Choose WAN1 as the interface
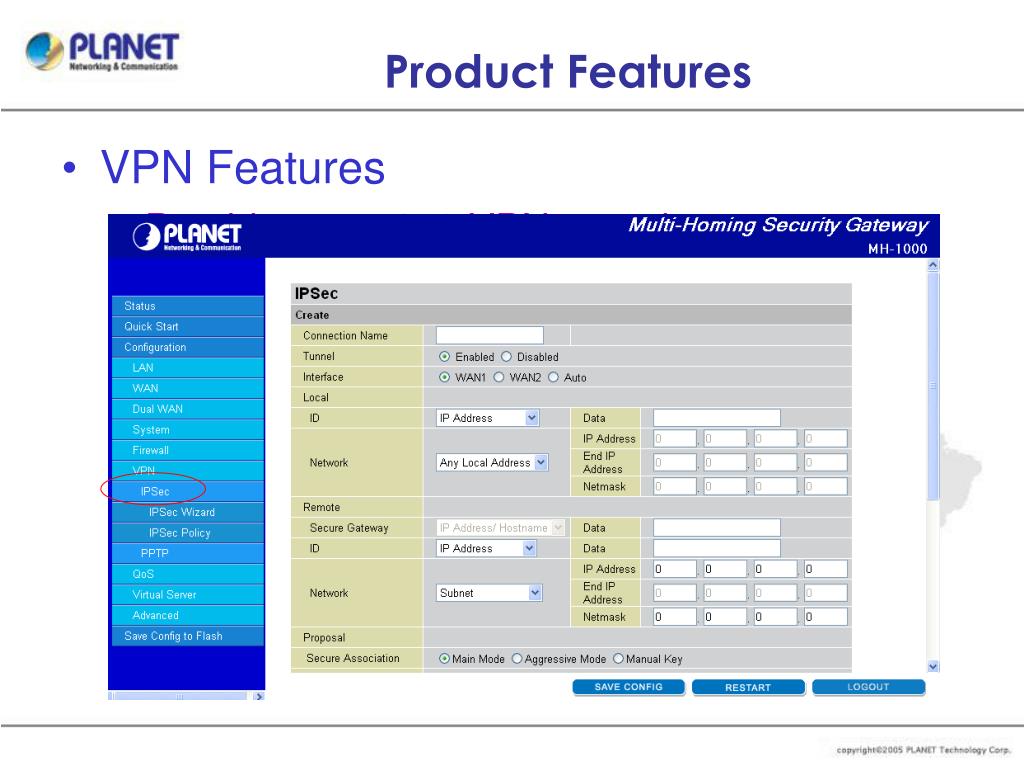This screenshot has height=768, width=1024. [x=445, y=377]
